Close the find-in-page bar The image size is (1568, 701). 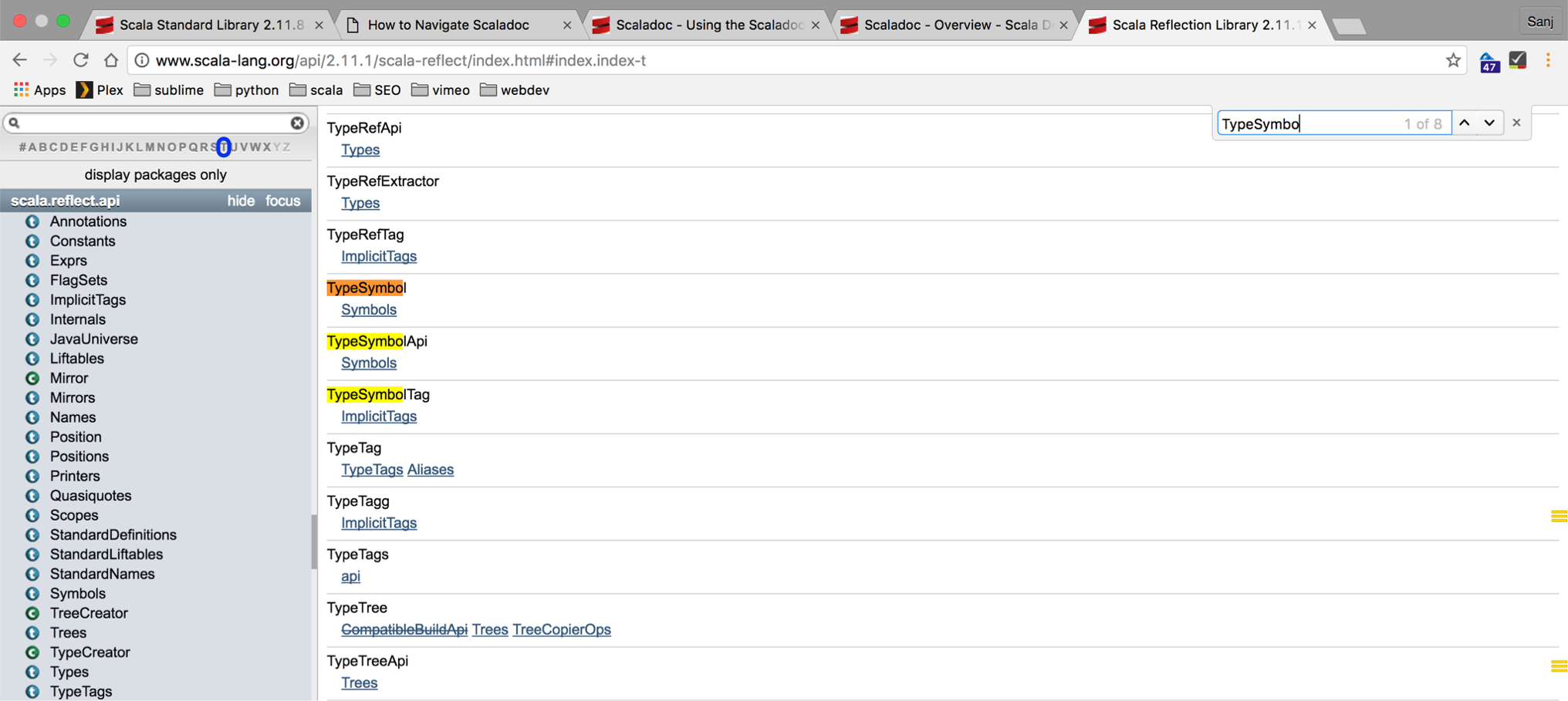coord(1516,123)
